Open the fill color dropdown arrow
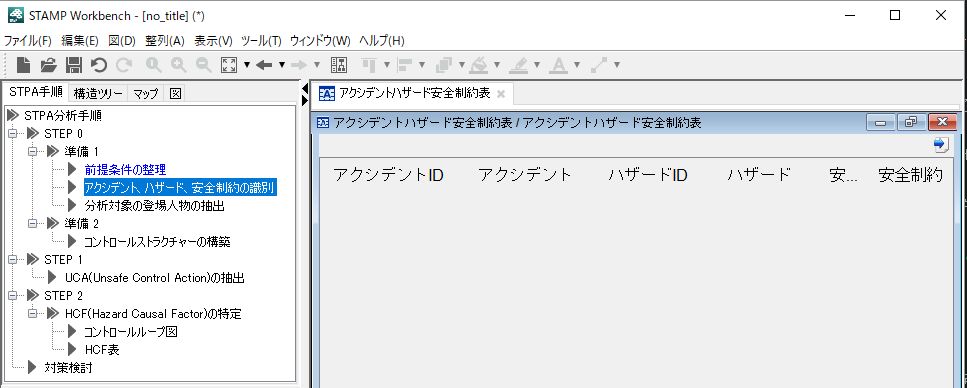The height and width of the screenshot is (388, 967). [x=496, y=65]
